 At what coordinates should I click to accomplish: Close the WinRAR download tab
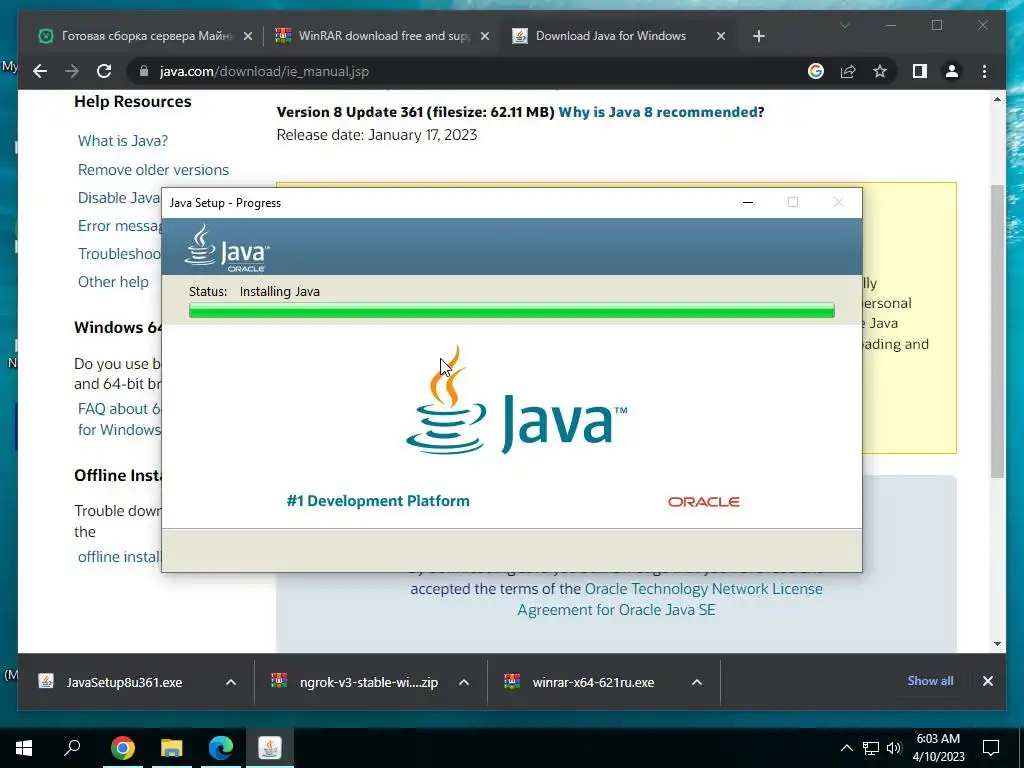pos(485,36)
